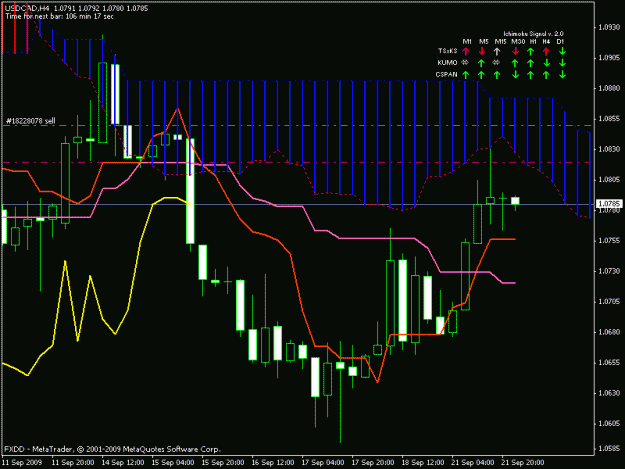Click the KUMO H4 green down arrow

click(546, 63)
